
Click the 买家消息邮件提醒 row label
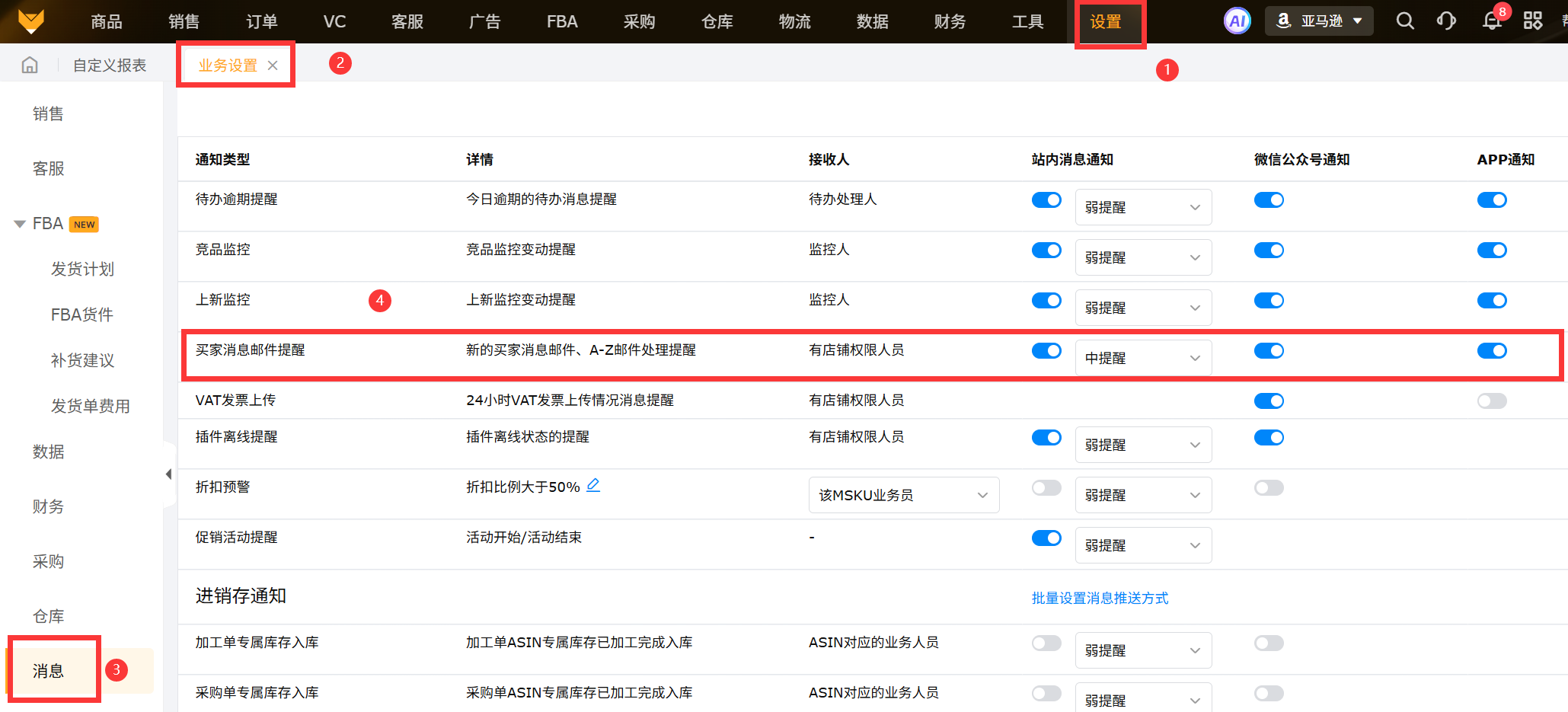click(250, 350)
